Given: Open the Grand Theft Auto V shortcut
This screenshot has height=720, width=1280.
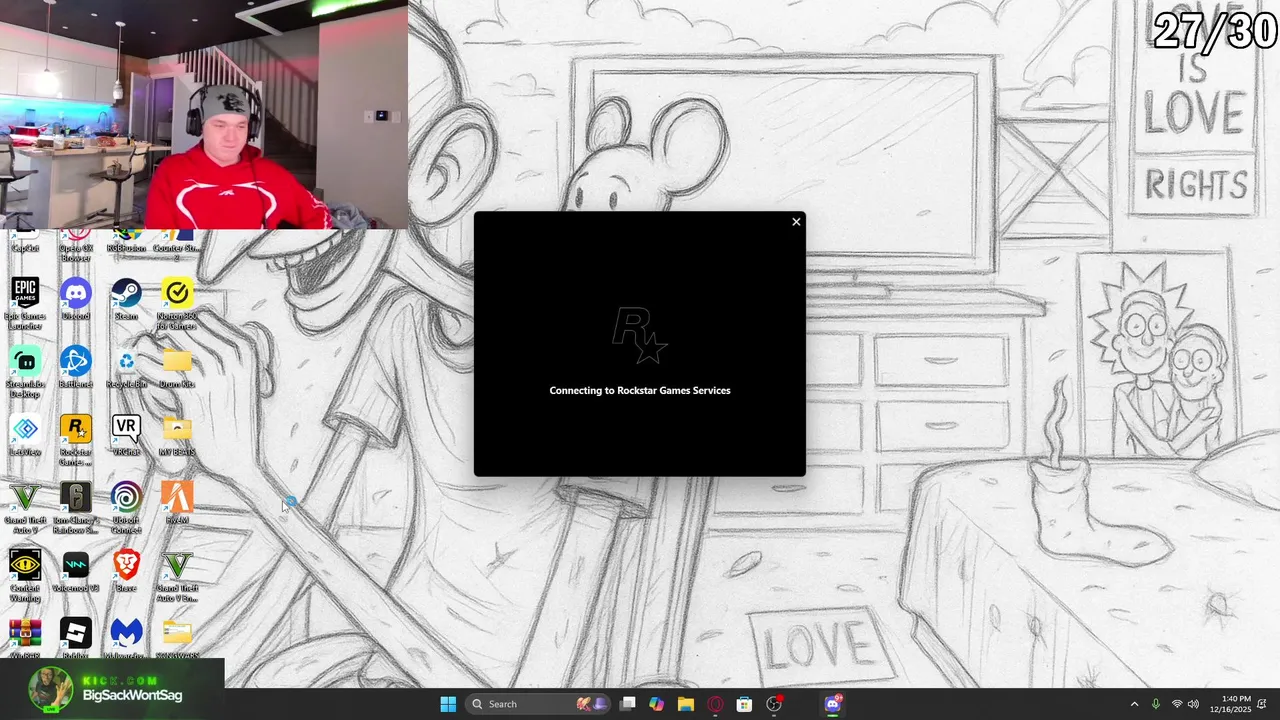Looking at the screenshot, I should (x=25, y=507).
